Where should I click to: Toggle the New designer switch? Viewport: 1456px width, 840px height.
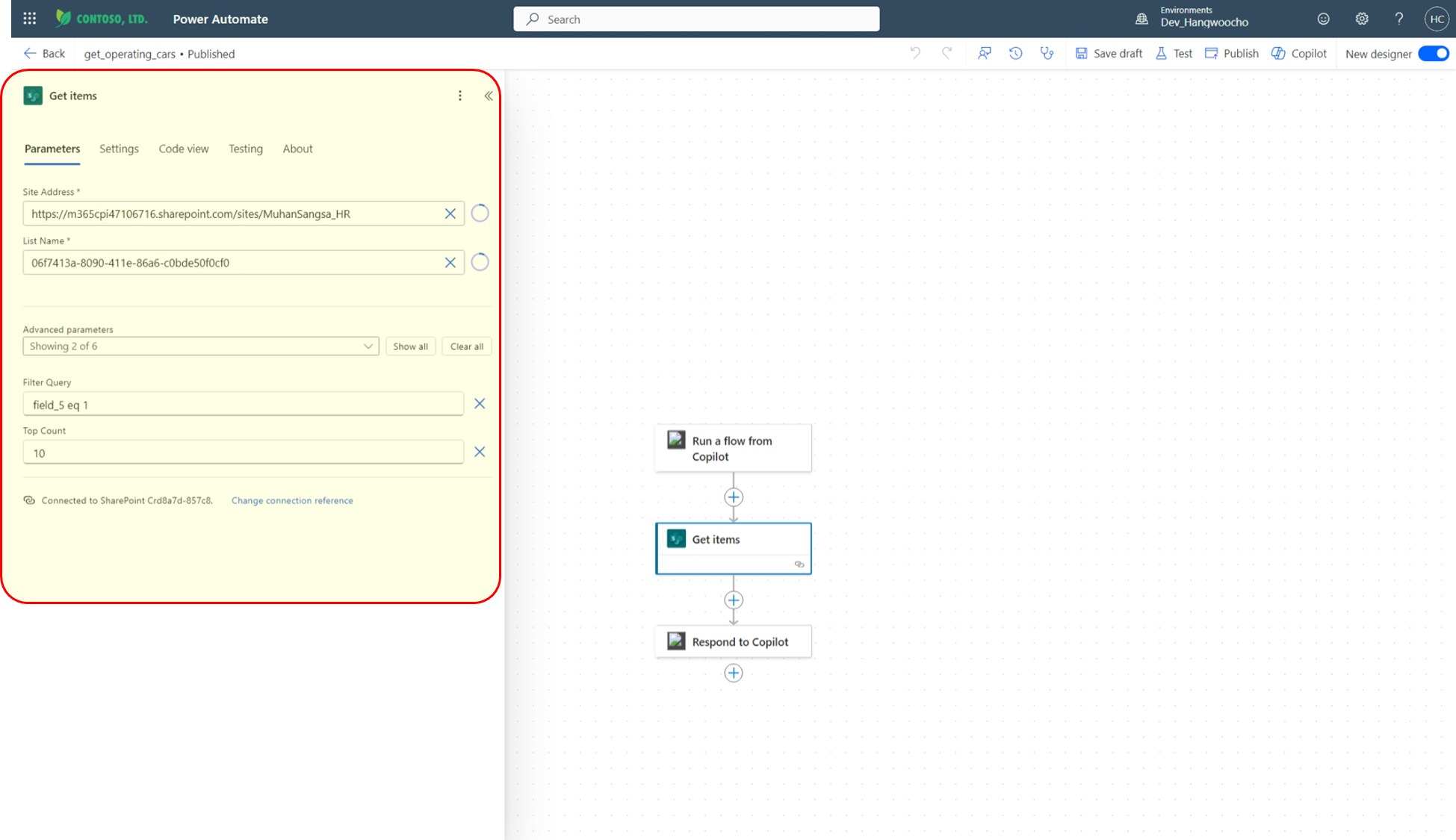pos(1434,54)
